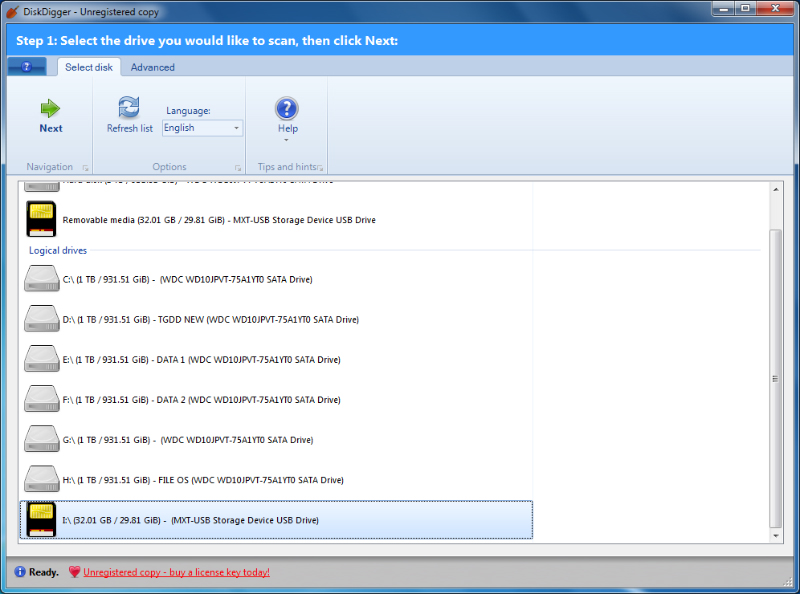Click the C:\ drive icon
The image size is (800, 594).
coord(42,279)
